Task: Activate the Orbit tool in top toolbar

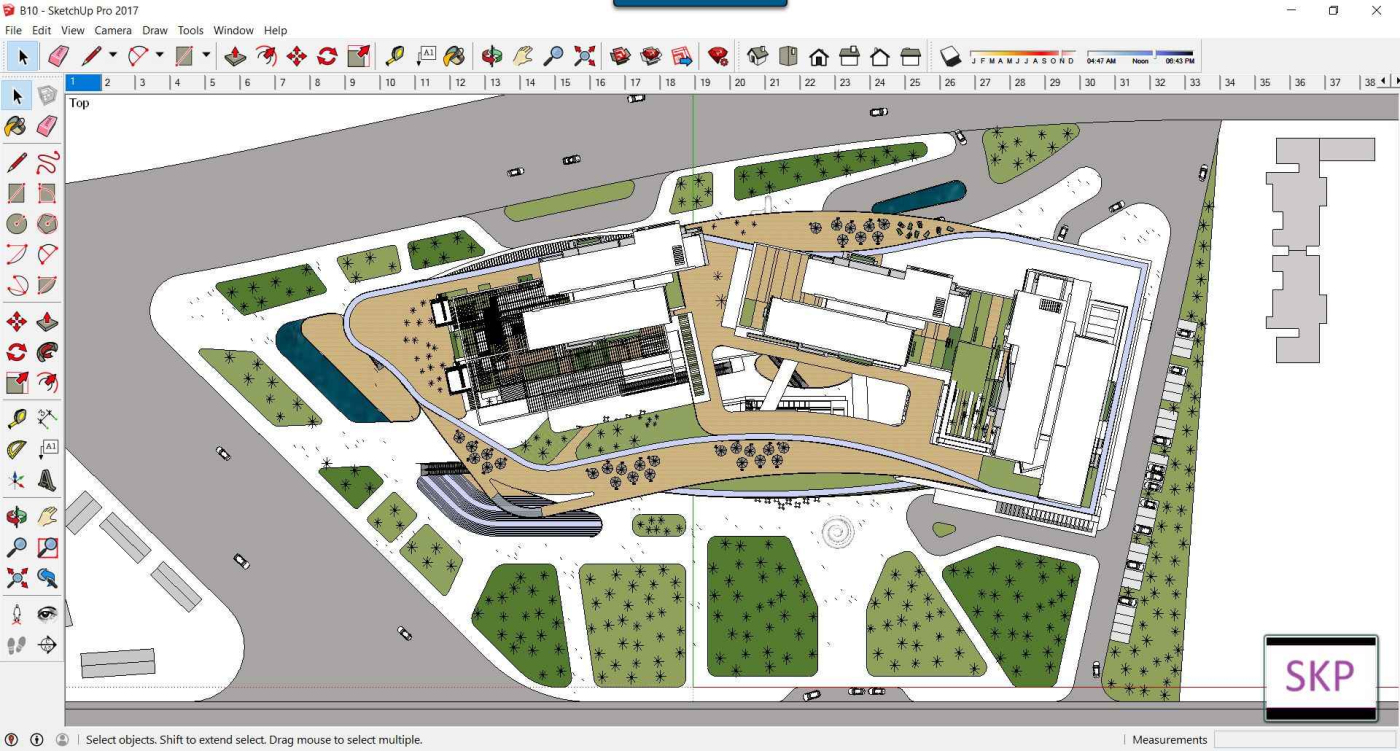Action: coord(492,56)
